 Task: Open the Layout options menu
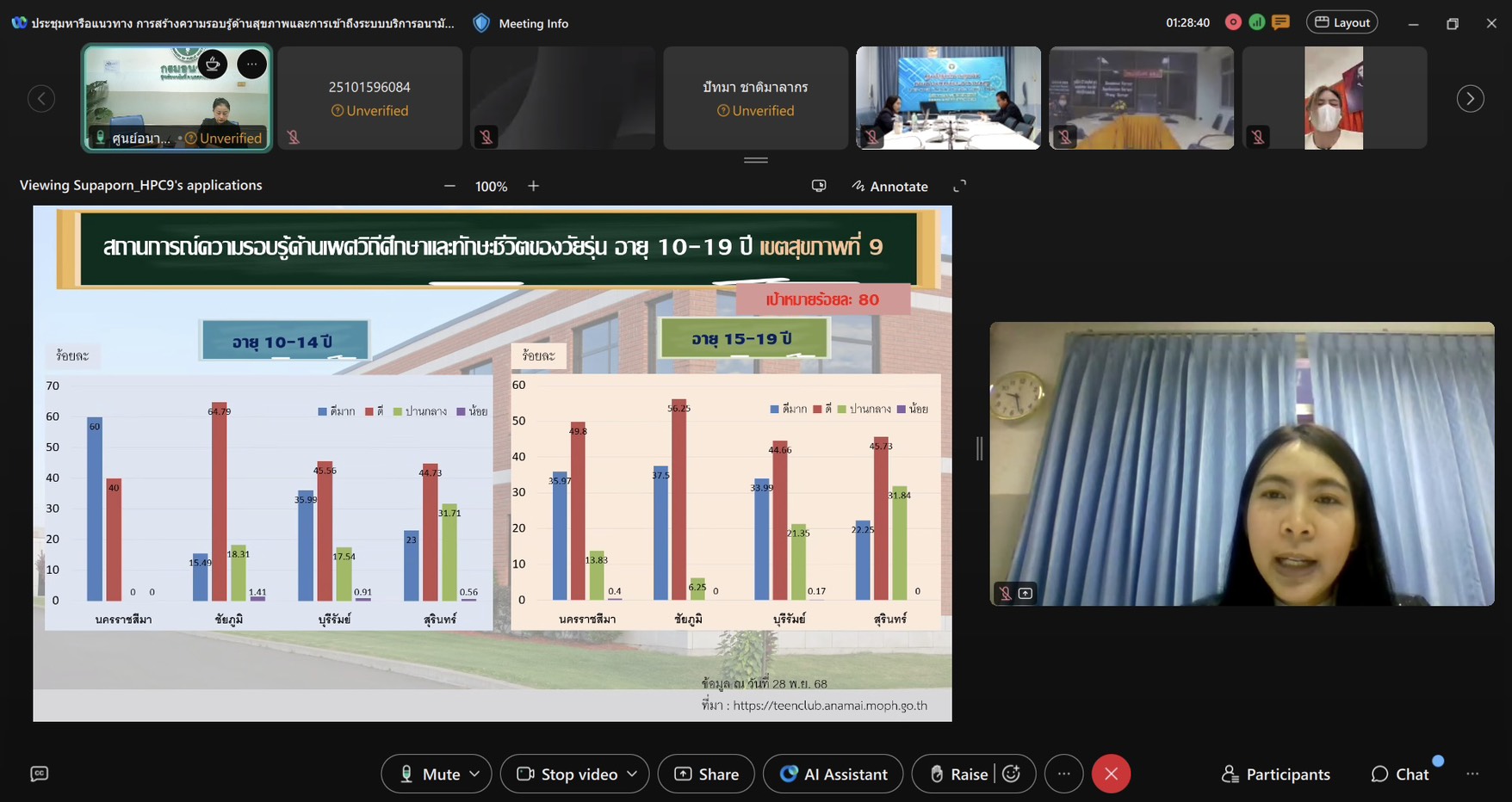pyautogui.click(x=1342, y=22)
